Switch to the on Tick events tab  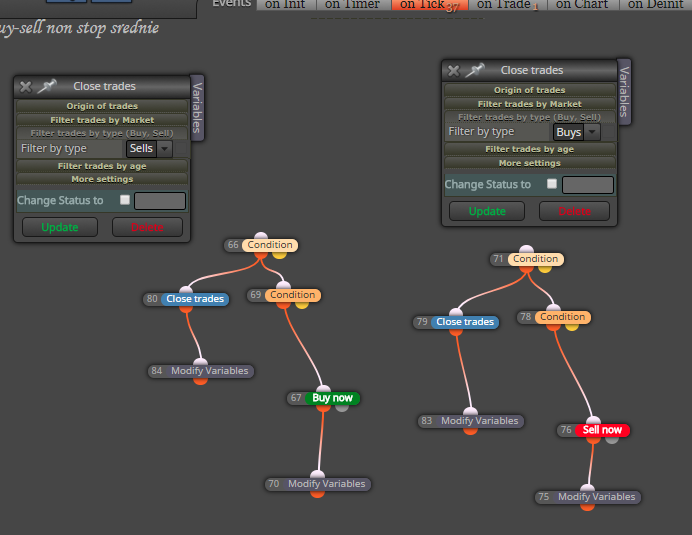[429, 4]
